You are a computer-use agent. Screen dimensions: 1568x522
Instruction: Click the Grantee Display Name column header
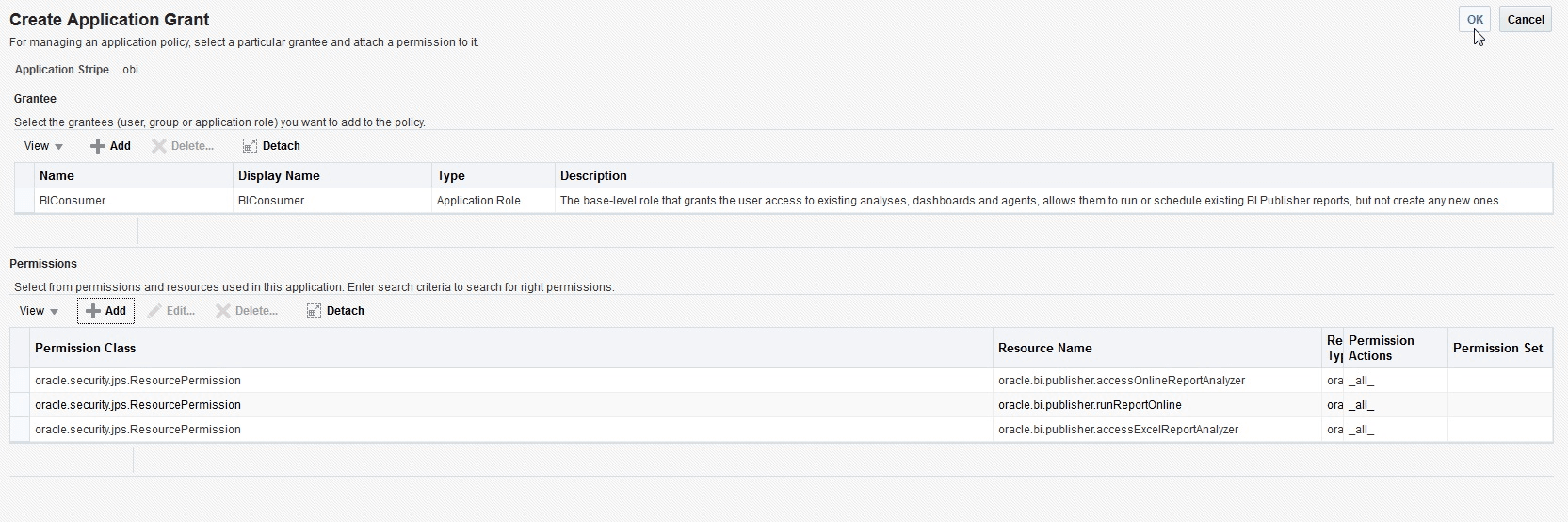tap(279, 176)
